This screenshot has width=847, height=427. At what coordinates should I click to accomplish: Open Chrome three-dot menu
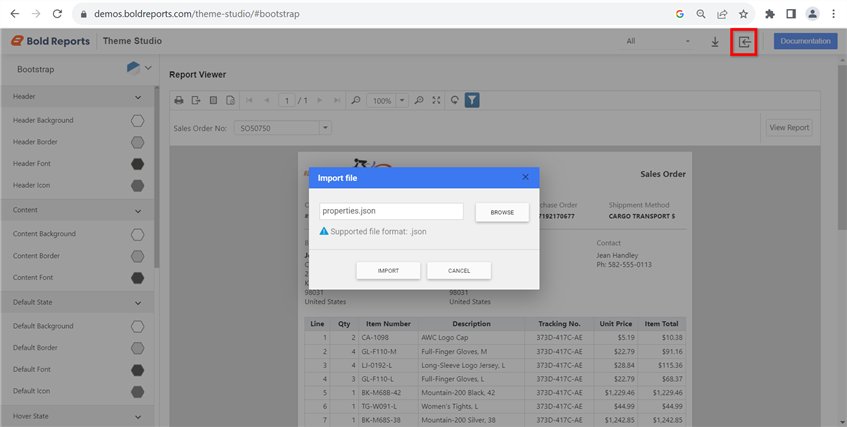coord(833,14)
